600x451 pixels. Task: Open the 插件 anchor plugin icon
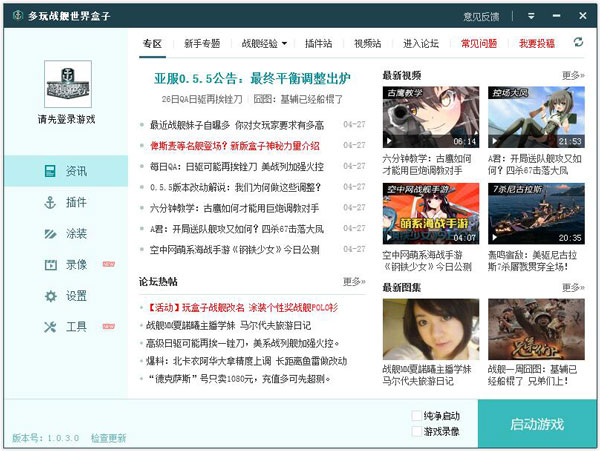pyautogui.click(x=49, y=202)
